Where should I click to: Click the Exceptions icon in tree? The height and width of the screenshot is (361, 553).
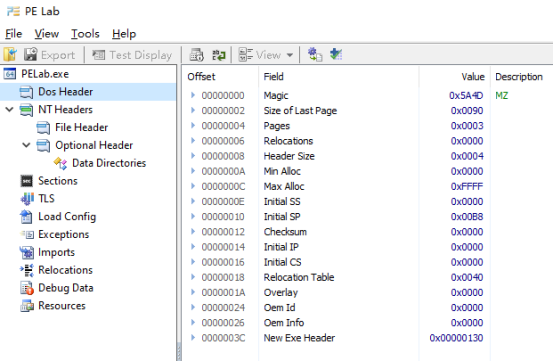point(27,234)
